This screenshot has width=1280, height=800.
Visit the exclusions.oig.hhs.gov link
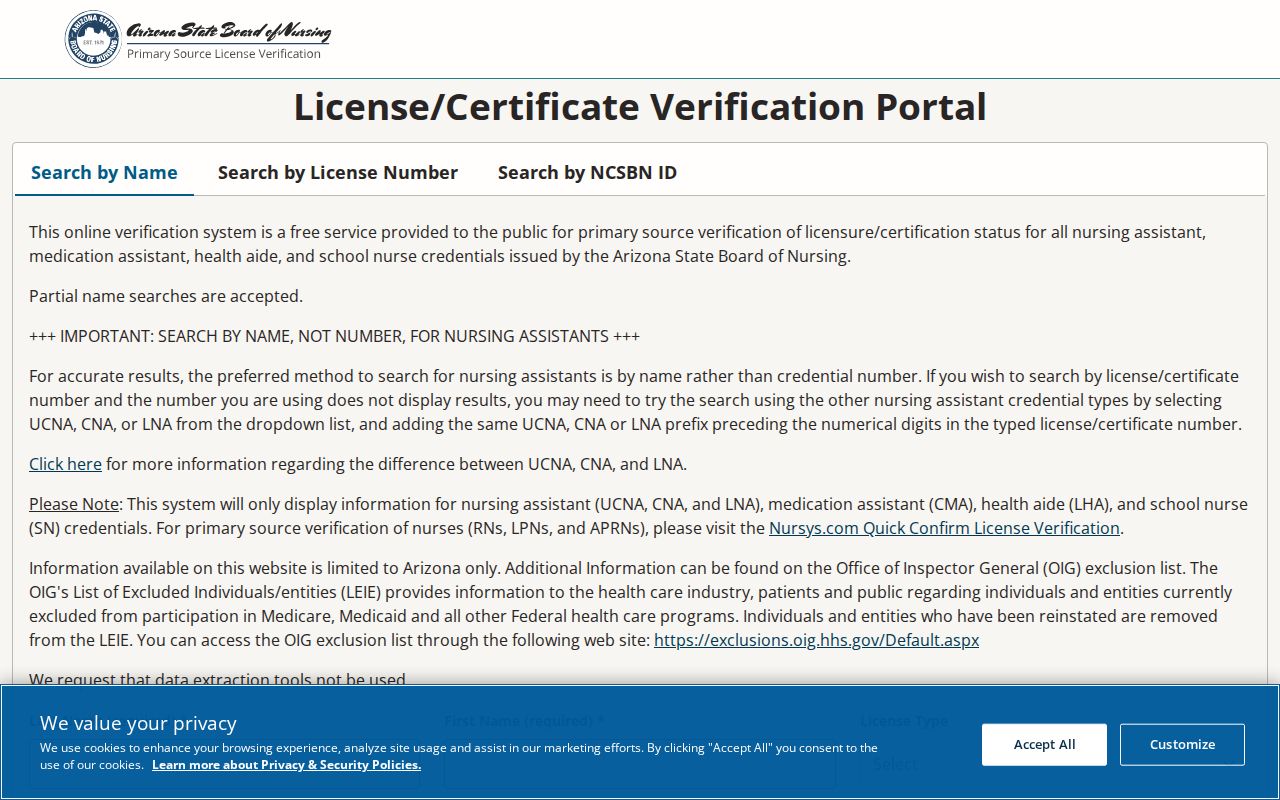(816, 640)
